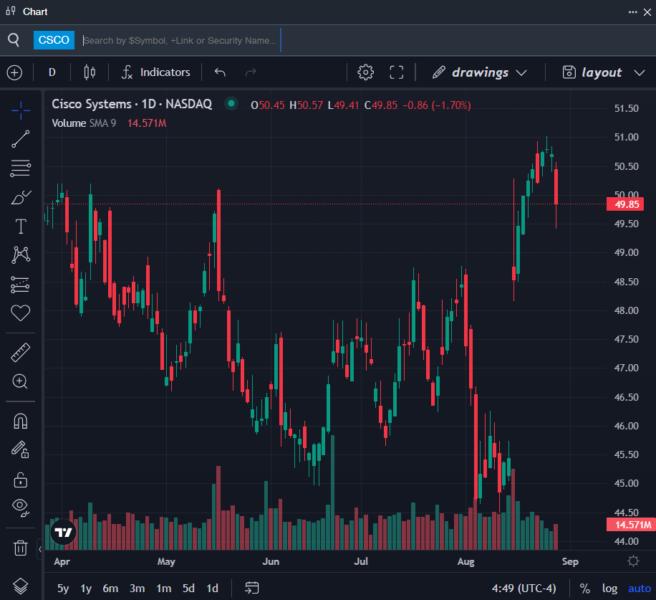
Task: Open the more options ellipsis menu
Action: pyautogui.click(x=633, y=12)
